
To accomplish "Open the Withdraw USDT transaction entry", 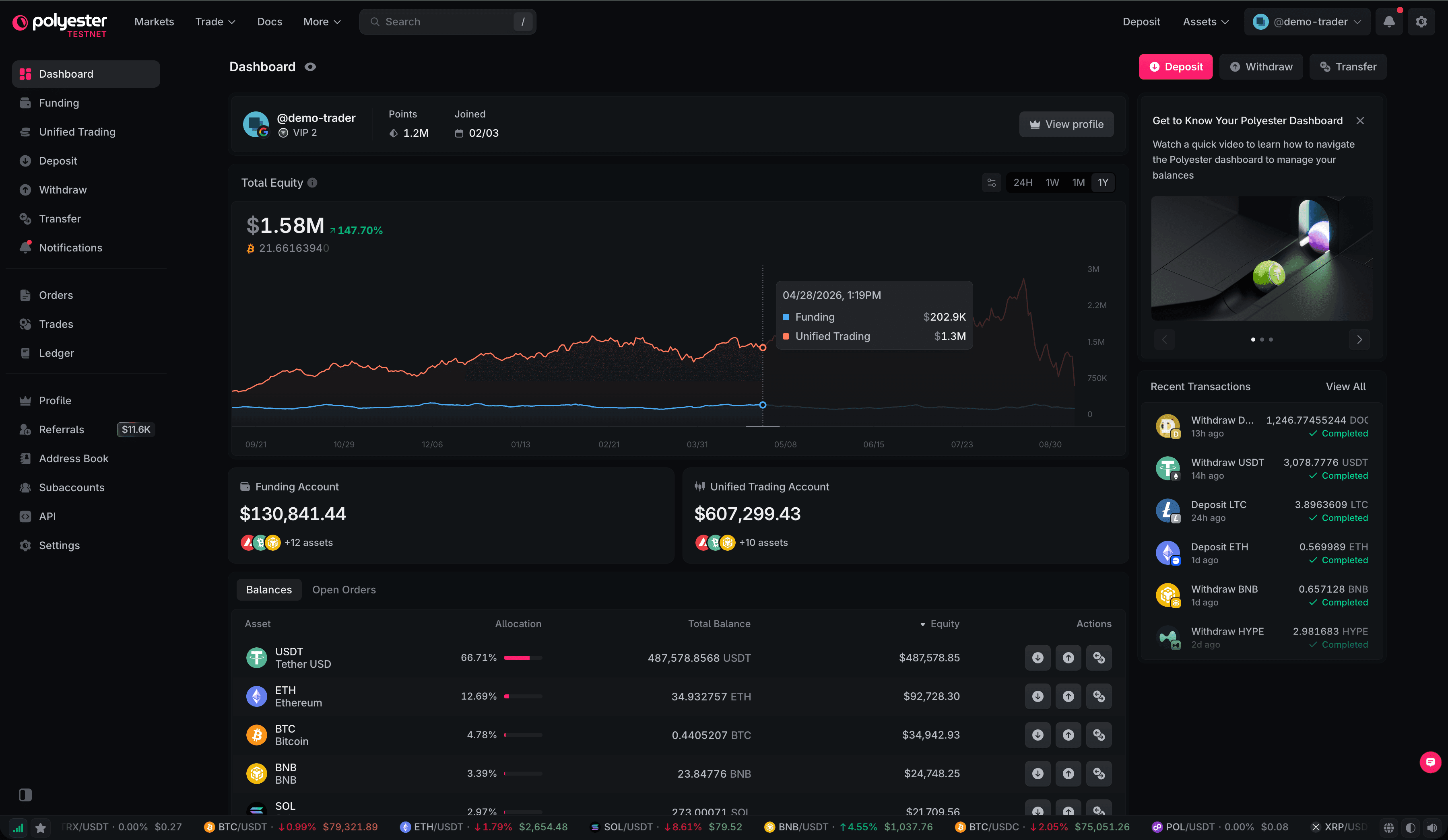I will click(x=1261, y=469).
